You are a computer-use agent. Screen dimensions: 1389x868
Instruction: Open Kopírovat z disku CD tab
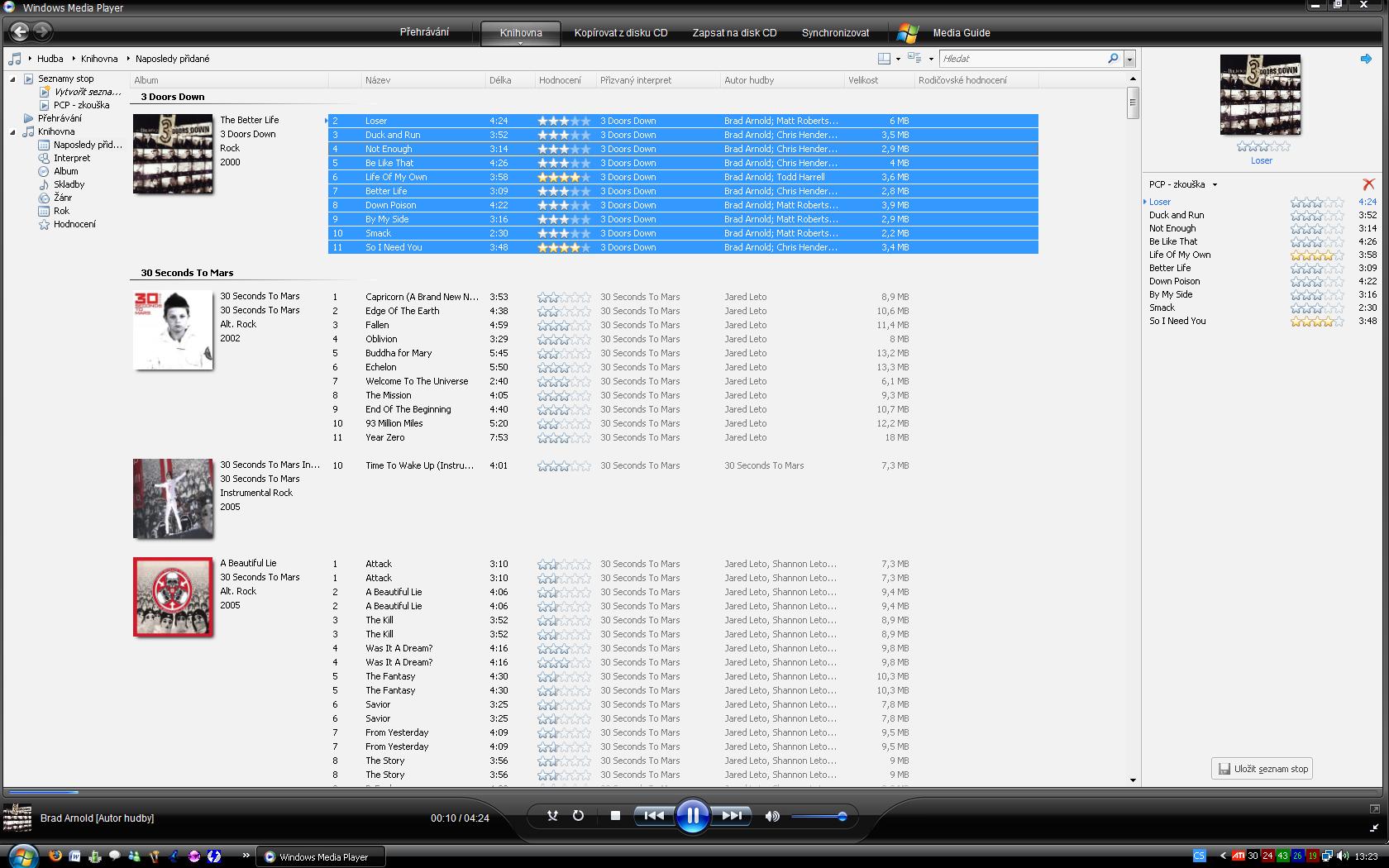click(621, 33)
